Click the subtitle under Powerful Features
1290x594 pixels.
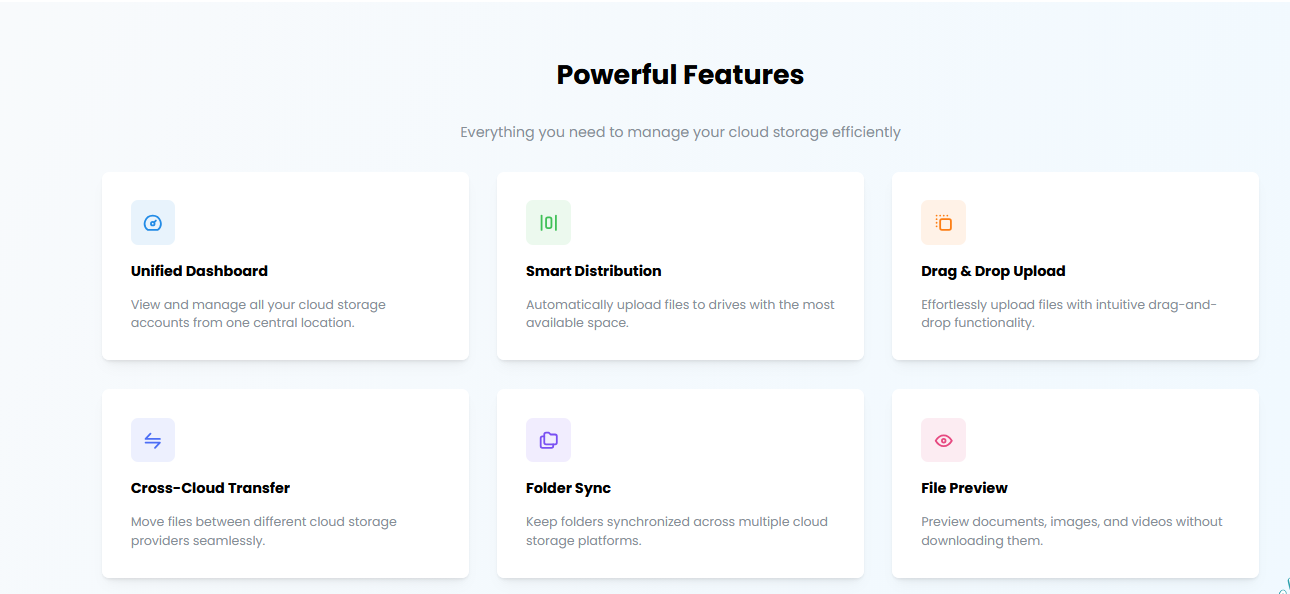pos(680,131)
